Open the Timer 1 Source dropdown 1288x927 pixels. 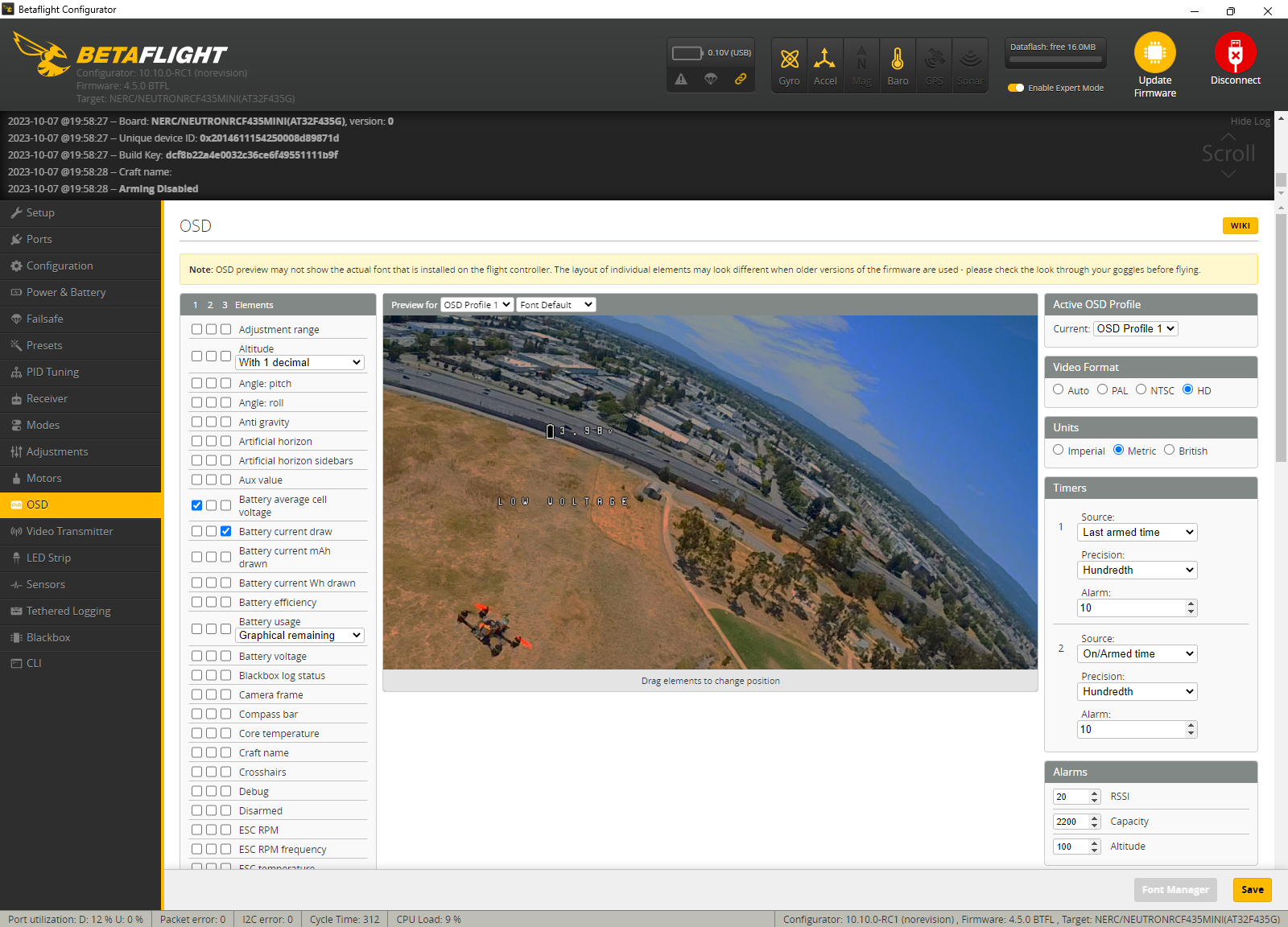(x=1137, y=532)
